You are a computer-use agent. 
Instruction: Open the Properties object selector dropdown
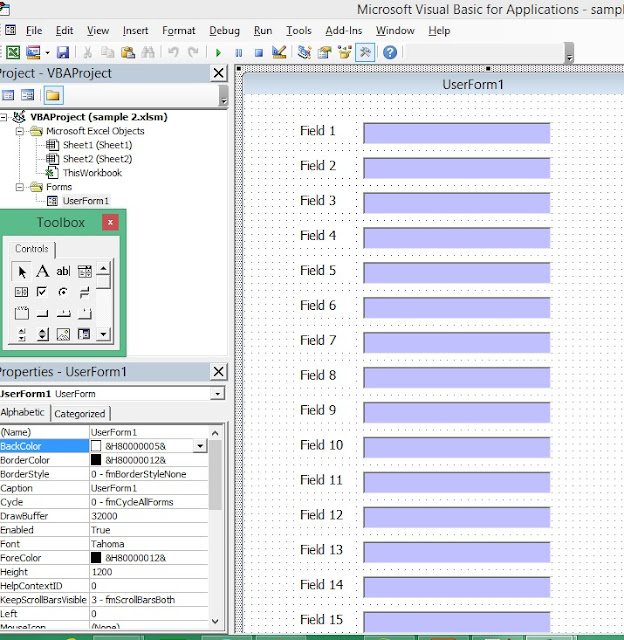click(x=218, y=394)
